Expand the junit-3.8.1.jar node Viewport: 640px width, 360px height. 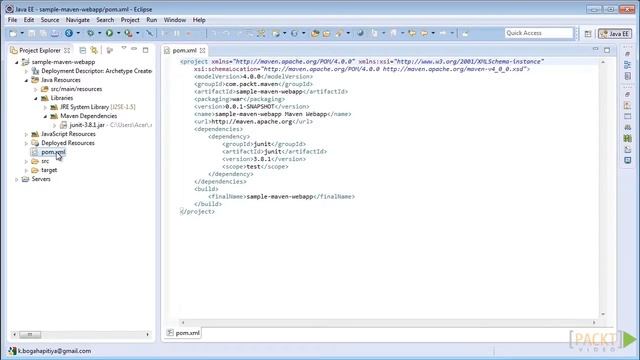coord(55,125)
